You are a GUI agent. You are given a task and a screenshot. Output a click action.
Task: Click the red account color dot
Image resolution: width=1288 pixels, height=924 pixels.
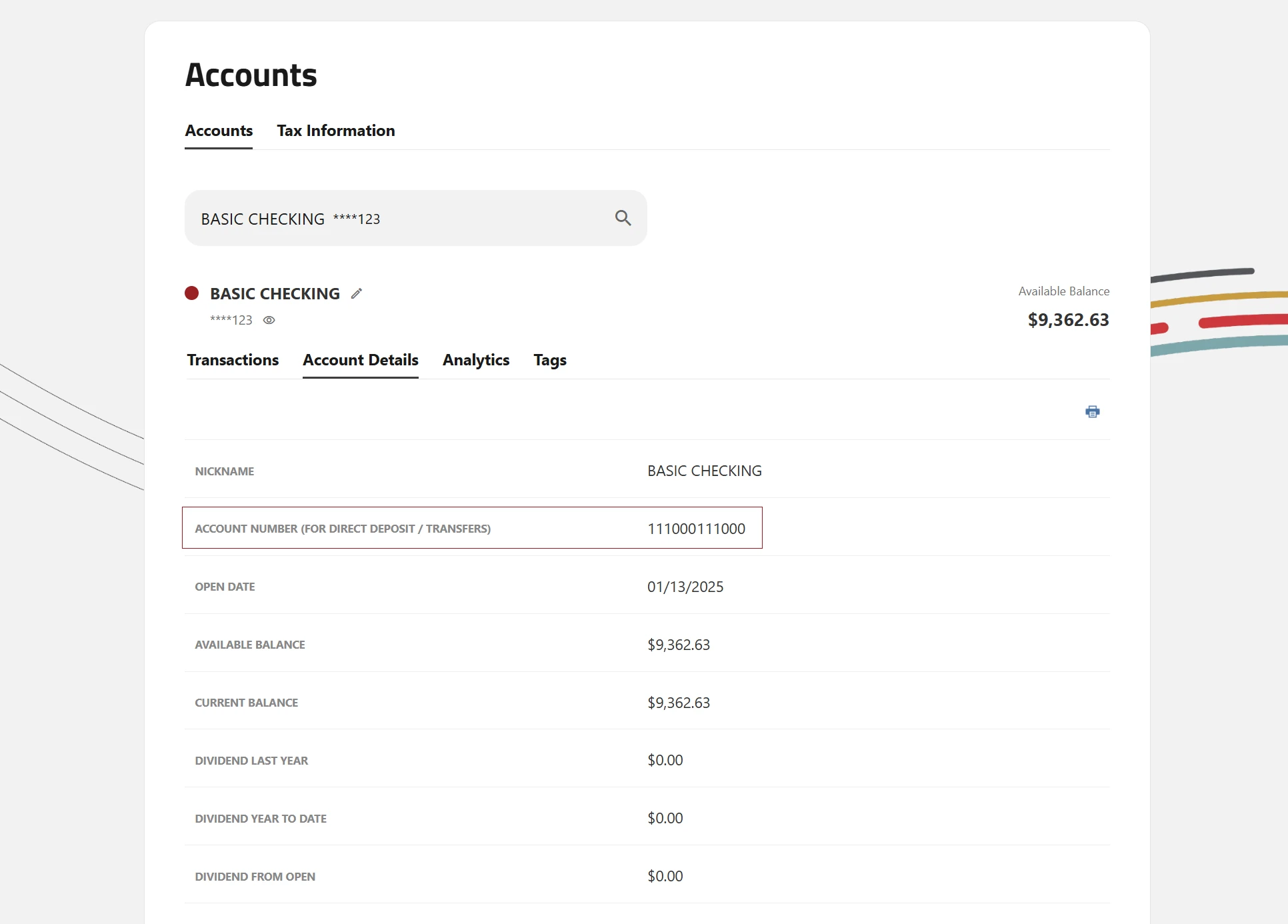[x=192, y=293]
